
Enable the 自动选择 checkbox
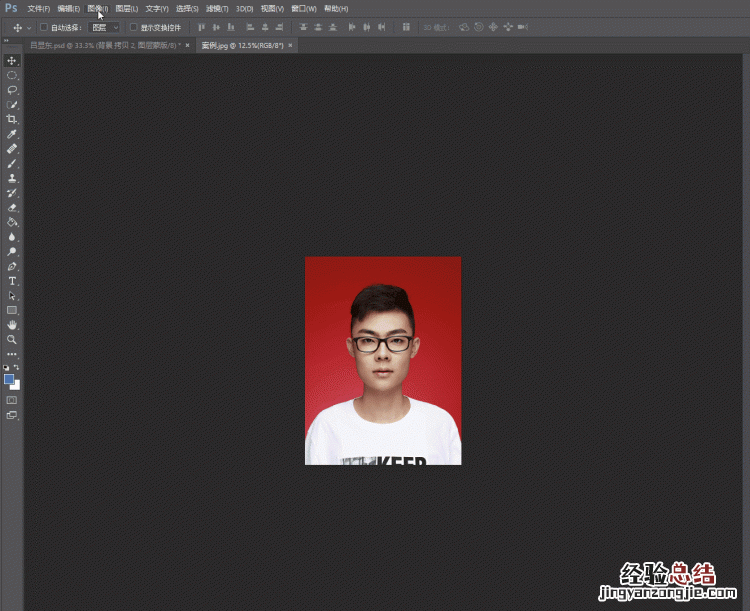(x=44, y=27)
